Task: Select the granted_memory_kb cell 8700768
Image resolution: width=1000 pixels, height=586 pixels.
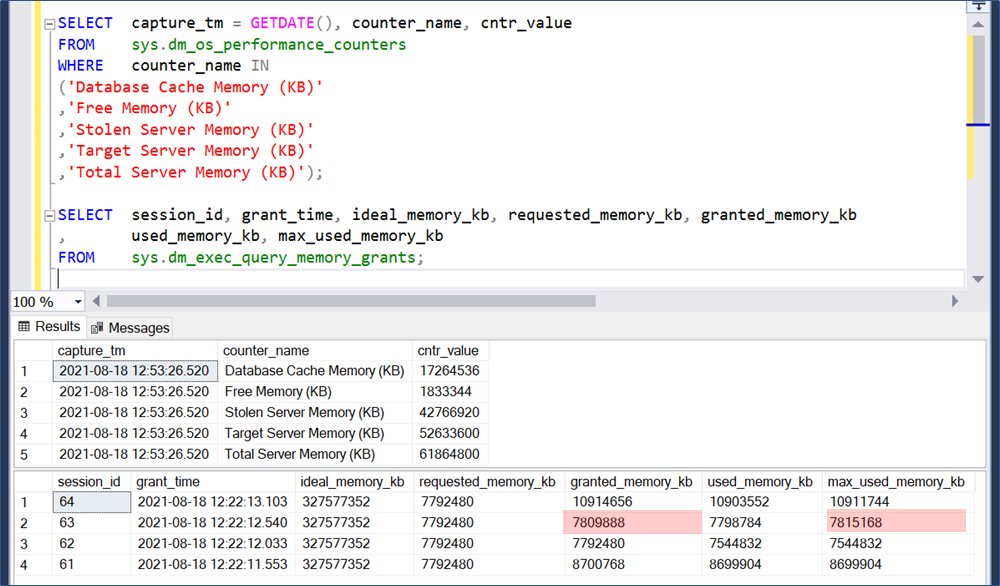Action: pos(633,565)
